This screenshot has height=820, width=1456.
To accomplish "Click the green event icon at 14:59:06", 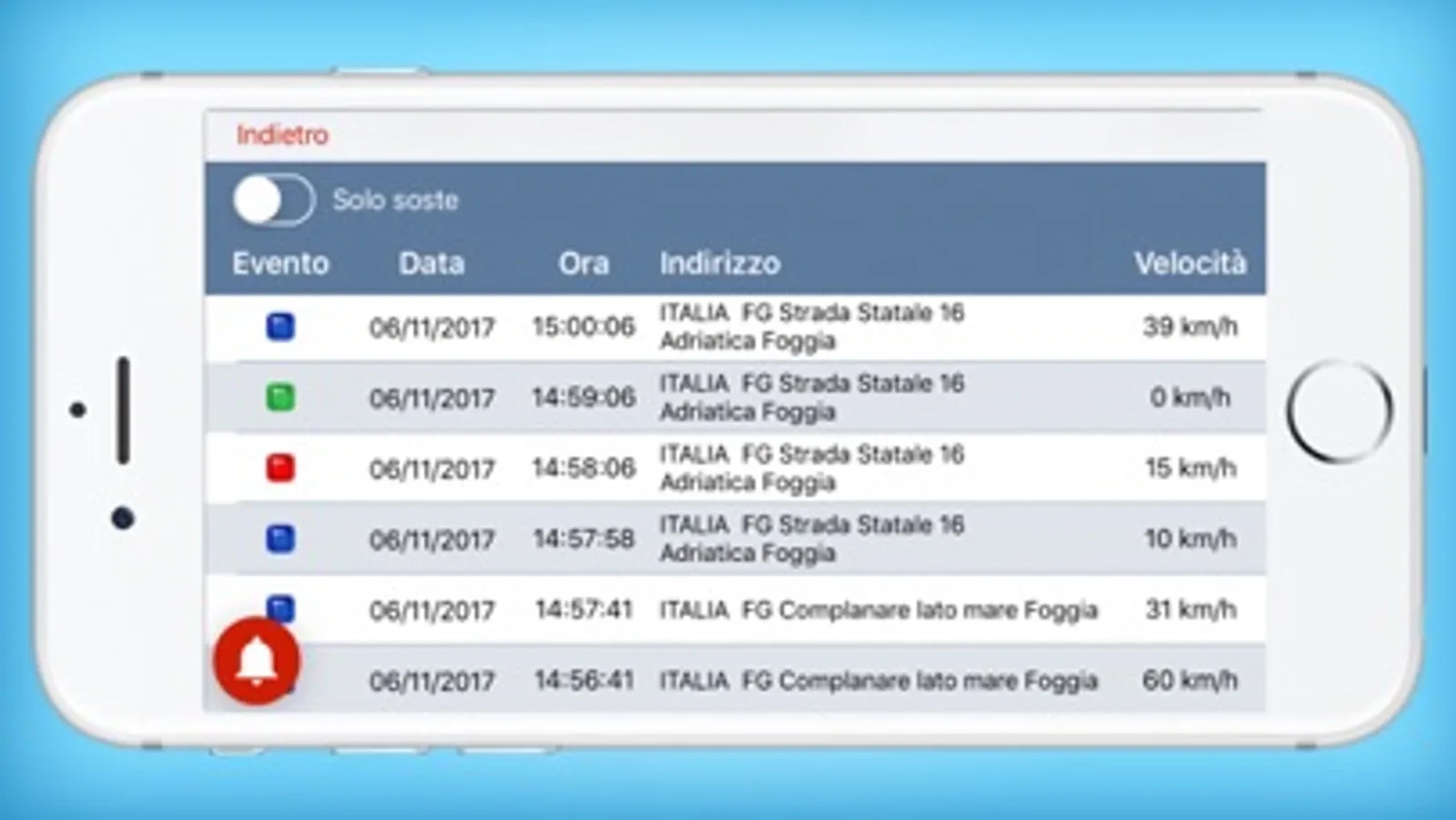I will [x=280, y=397].
